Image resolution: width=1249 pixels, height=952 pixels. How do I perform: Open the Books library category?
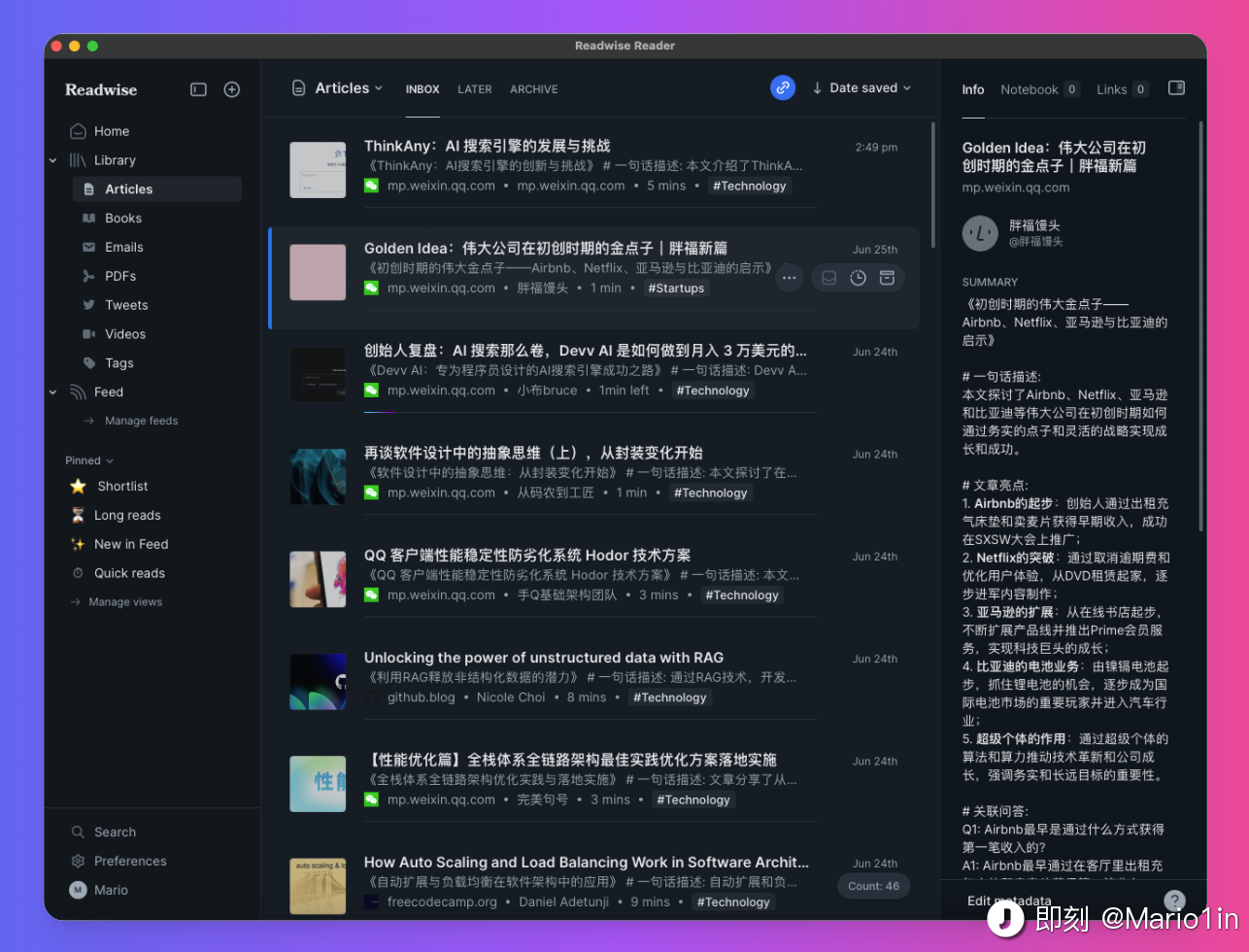pos(123,219)
